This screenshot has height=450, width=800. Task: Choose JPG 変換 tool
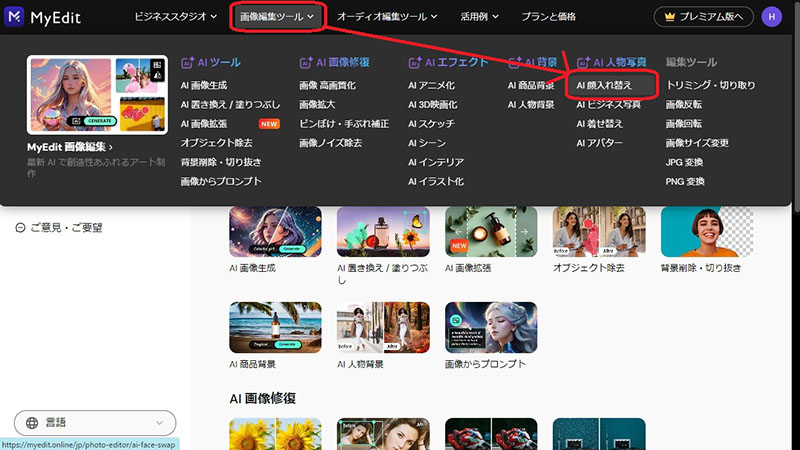pyautogui.click(x=684, y=162)
